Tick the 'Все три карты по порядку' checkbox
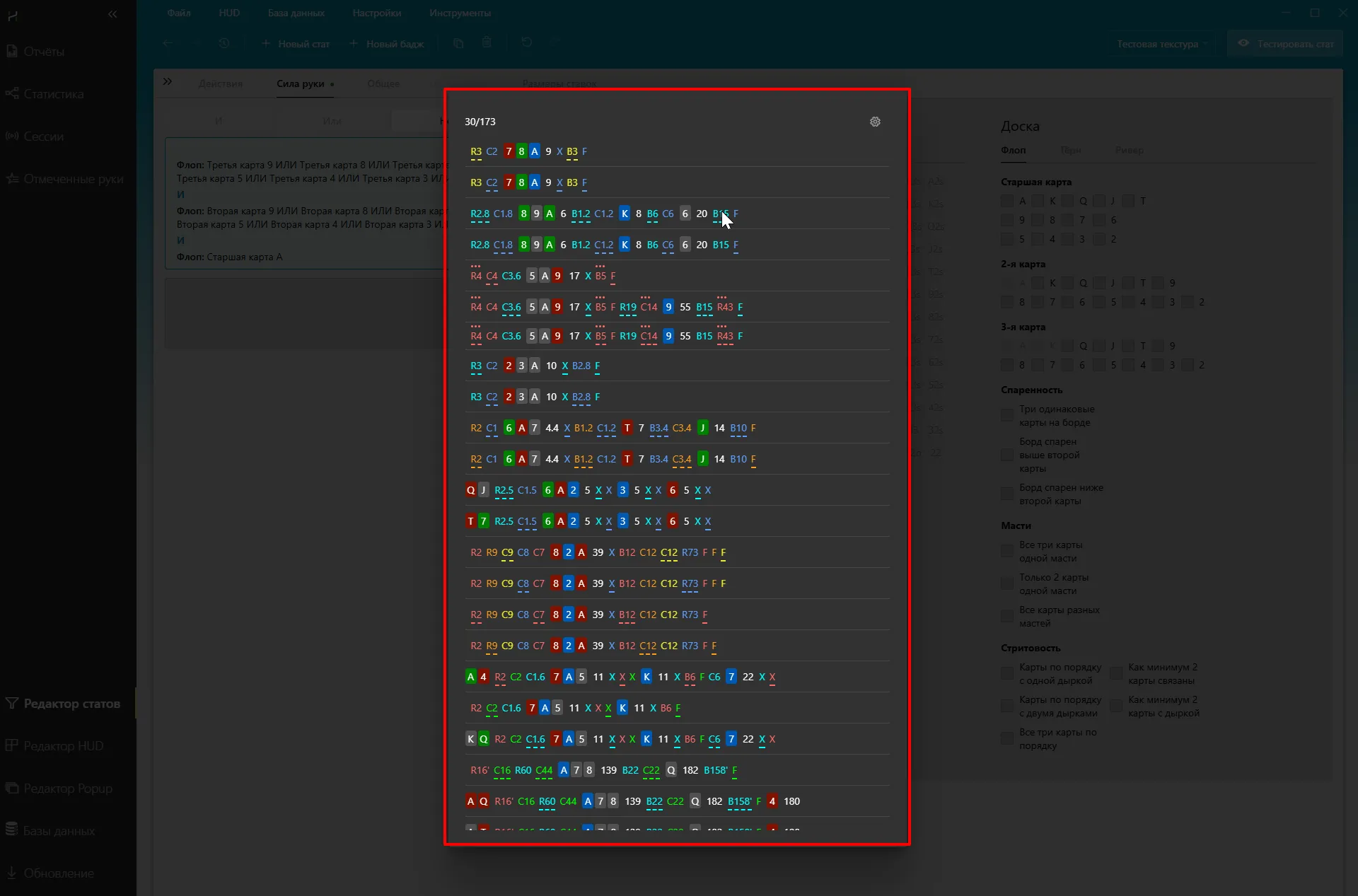The height and width of the screenshot is (896, 1358). click(1007, 739)
